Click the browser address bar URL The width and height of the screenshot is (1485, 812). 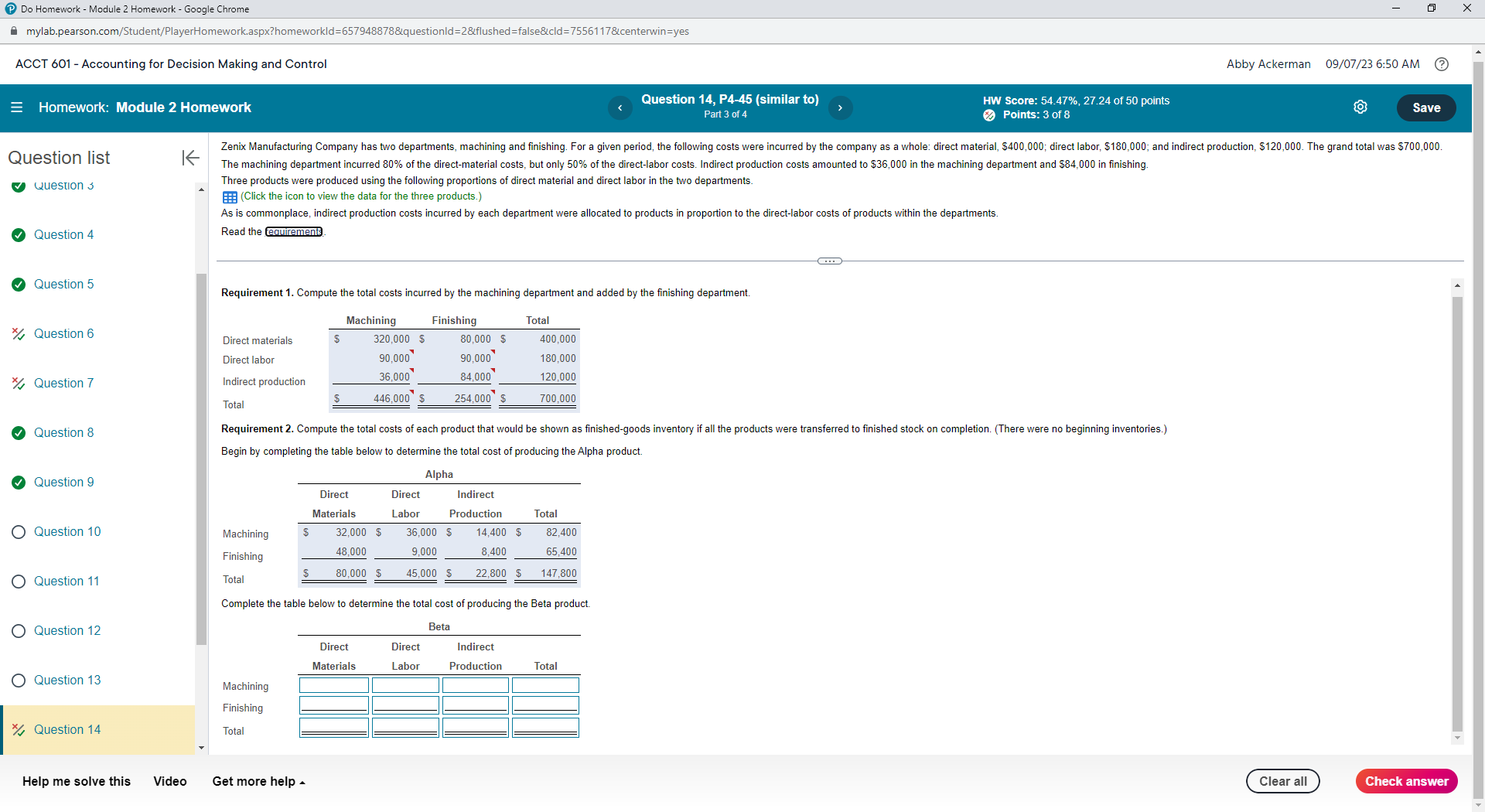coord(357,32)
